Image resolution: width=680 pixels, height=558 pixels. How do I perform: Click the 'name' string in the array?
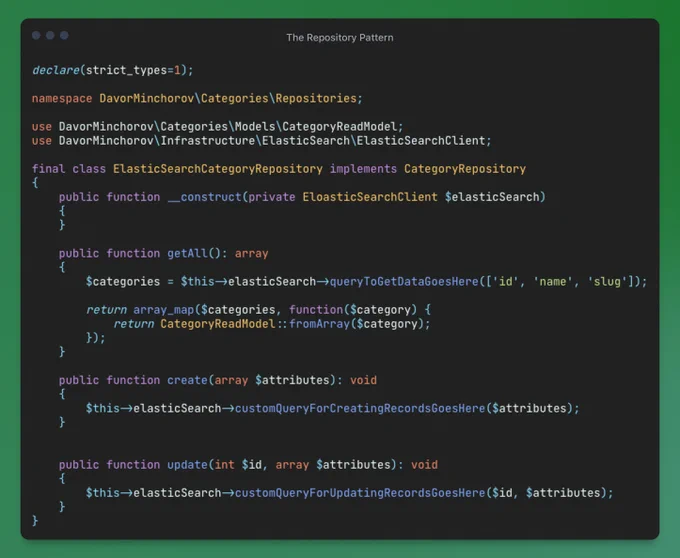point(552,282)
